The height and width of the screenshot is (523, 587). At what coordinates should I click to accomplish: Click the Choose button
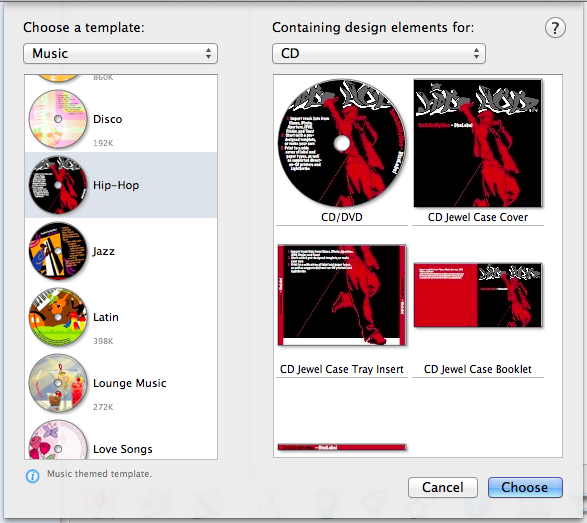coord(525,487)
